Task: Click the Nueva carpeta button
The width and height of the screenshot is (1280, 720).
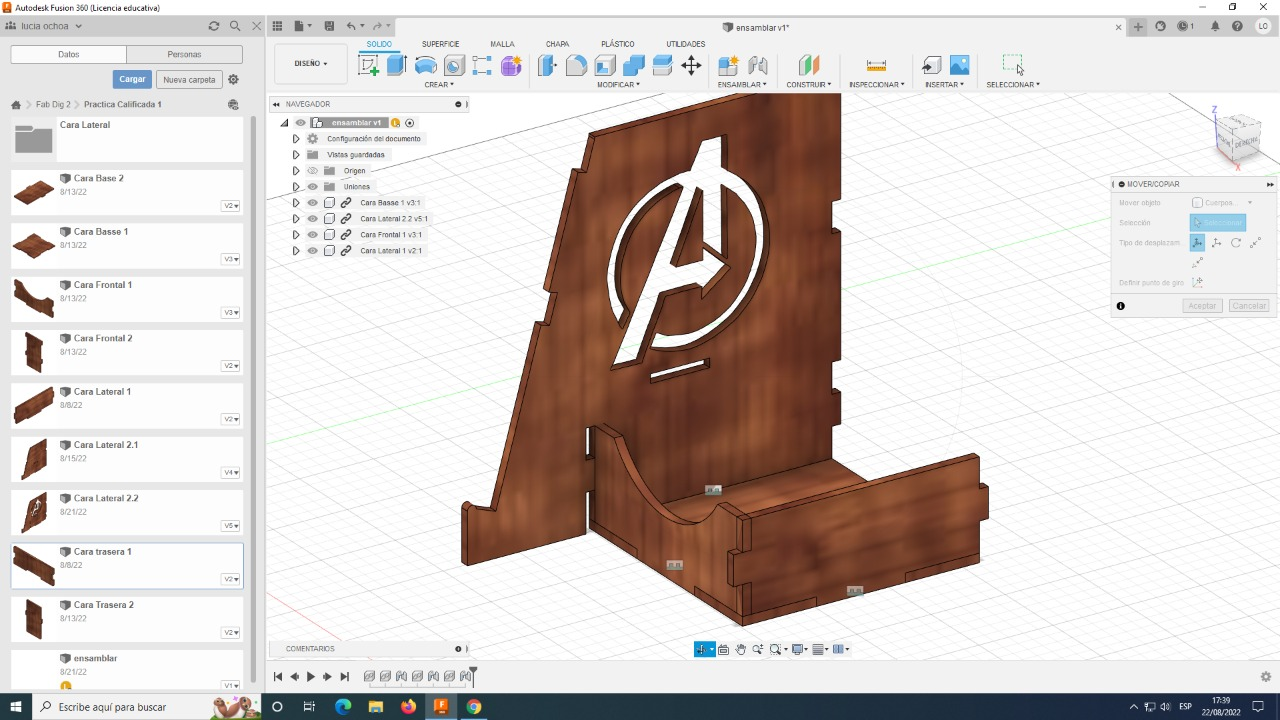Action: (x=189, y=79)
